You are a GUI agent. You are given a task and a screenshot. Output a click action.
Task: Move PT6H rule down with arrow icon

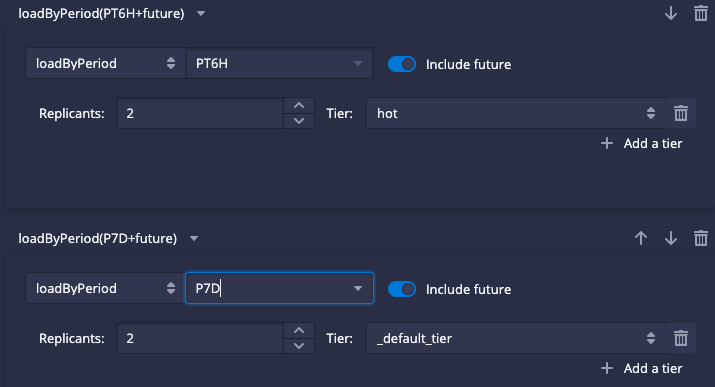coord(671,13)
